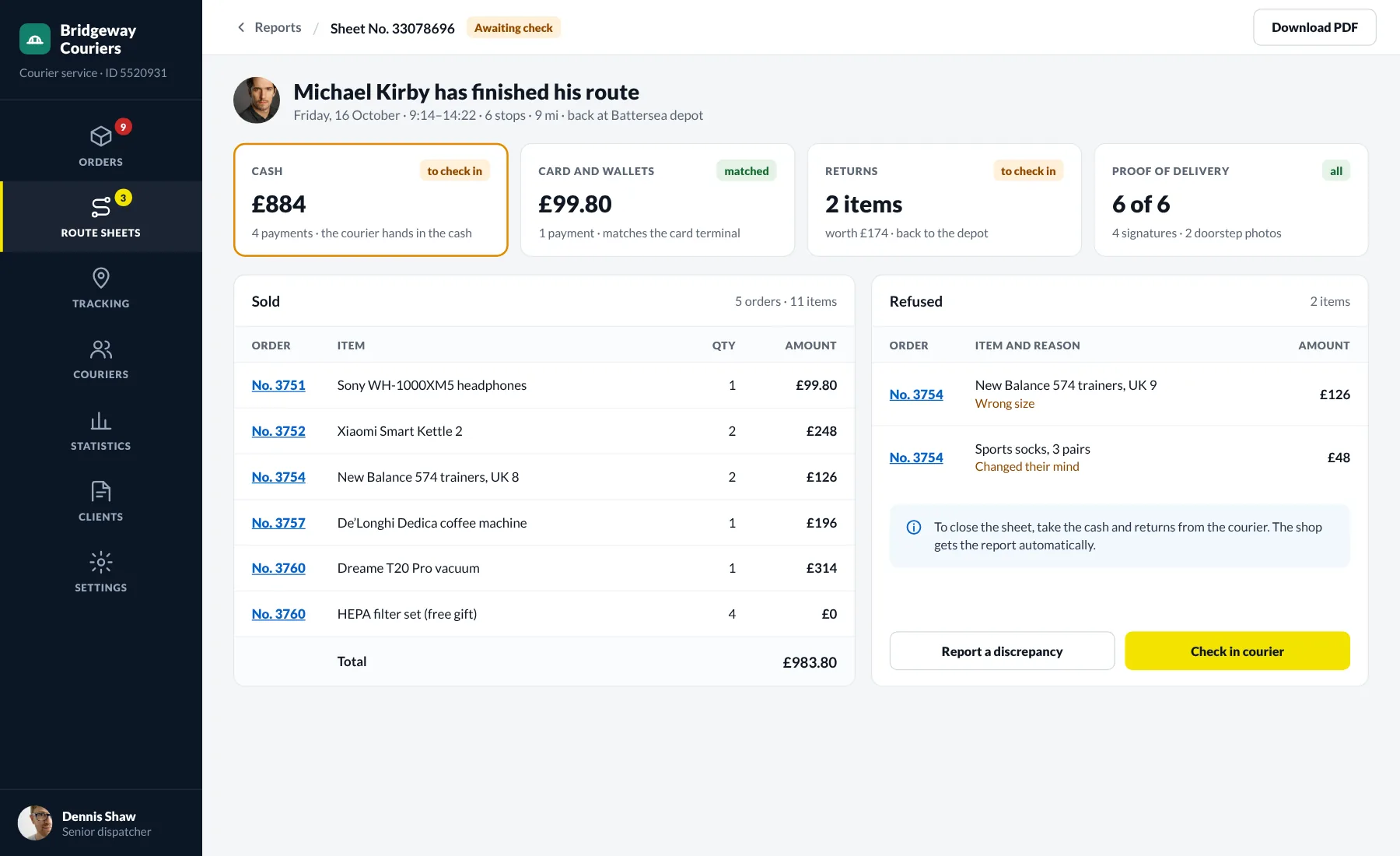Open Clients using the document icon
This screenshot has height=856, width=1400.
[x=101, y=491]
